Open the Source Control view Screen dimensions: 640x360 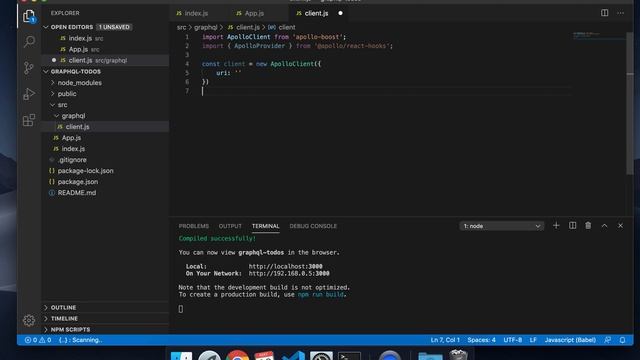29,68
